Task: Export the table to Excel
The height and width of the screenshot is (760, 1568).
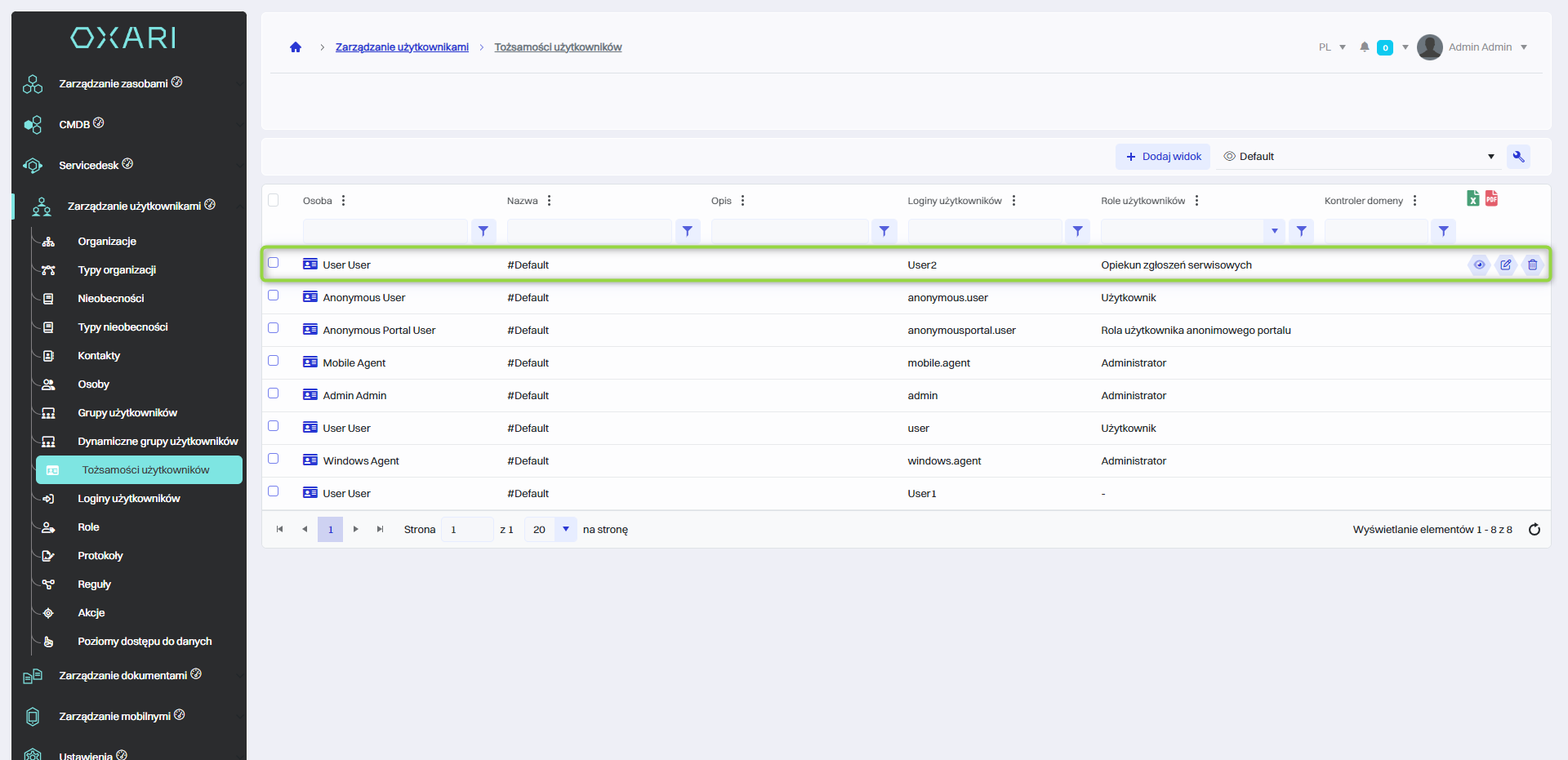Action: (x=1472, y=198)
